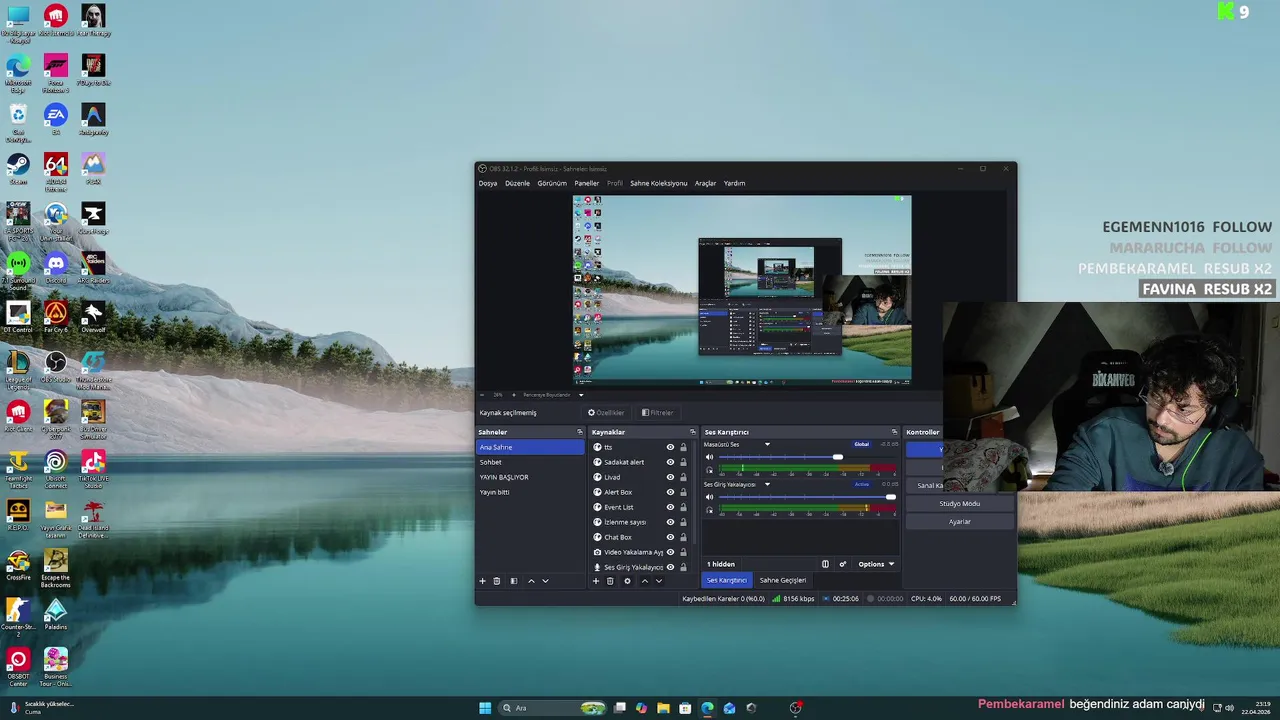Hide the Event List source with its eye icon

click(670, 507)
